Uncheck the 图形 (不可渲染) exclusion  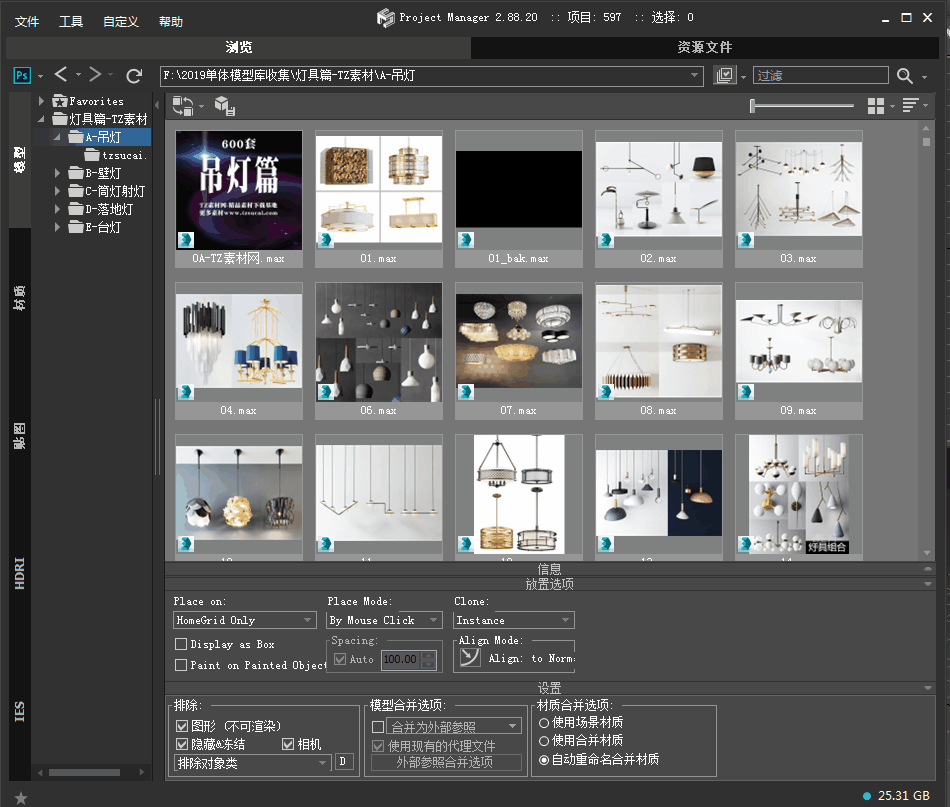click(182, 726)
